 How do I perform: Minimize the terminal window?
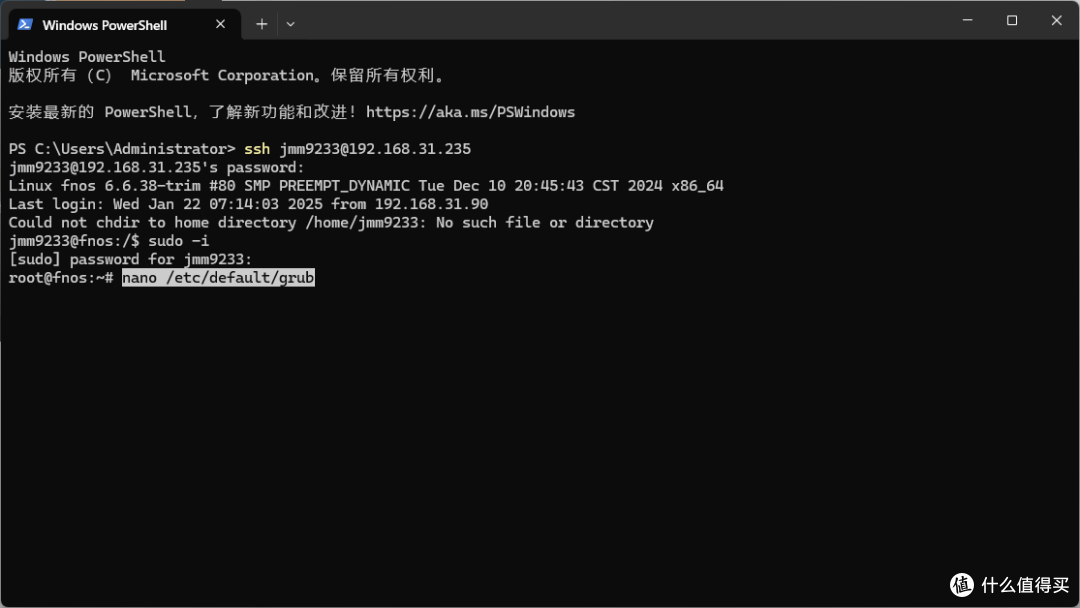tap(967, 21)
